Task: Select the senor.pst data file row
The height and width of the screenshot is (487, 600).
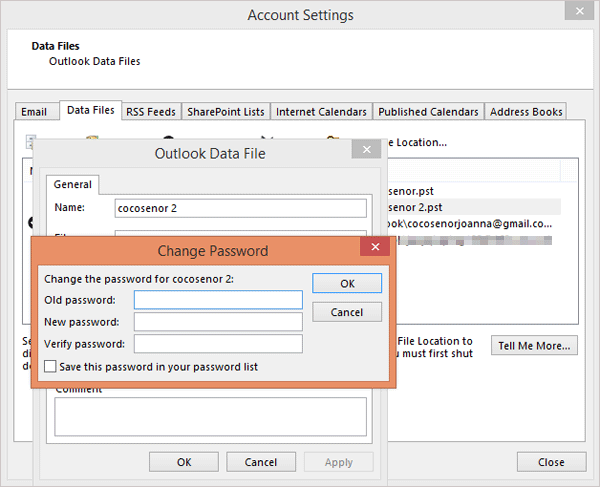Action: [474, 191]
